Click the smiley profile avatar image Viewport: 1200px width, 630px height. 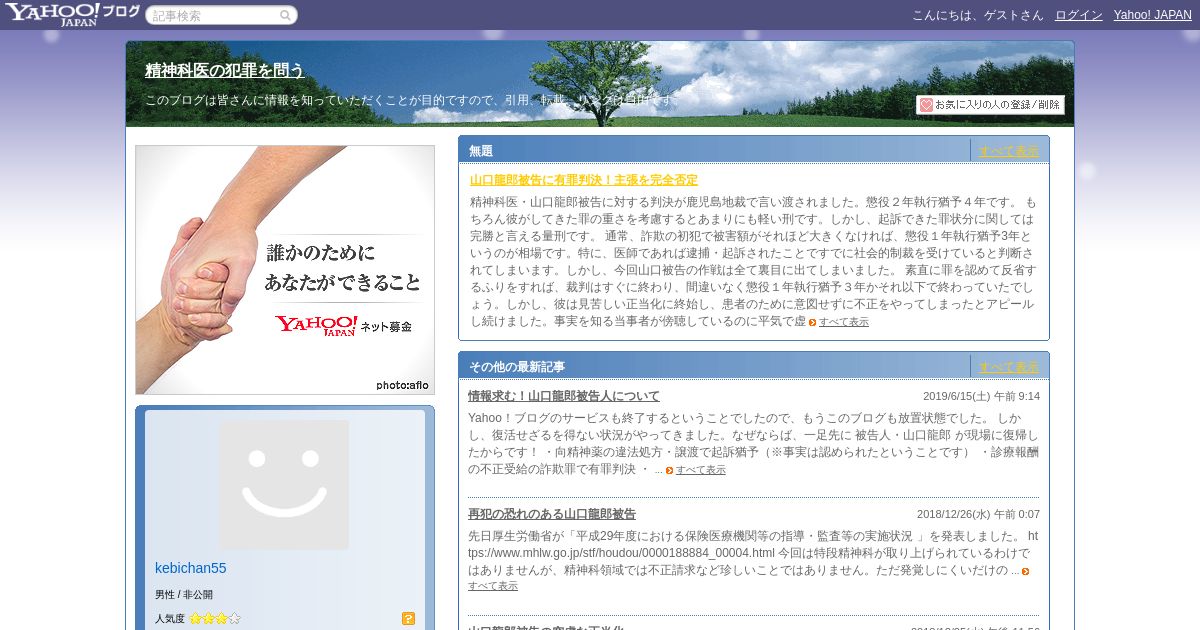pos(284,484)
